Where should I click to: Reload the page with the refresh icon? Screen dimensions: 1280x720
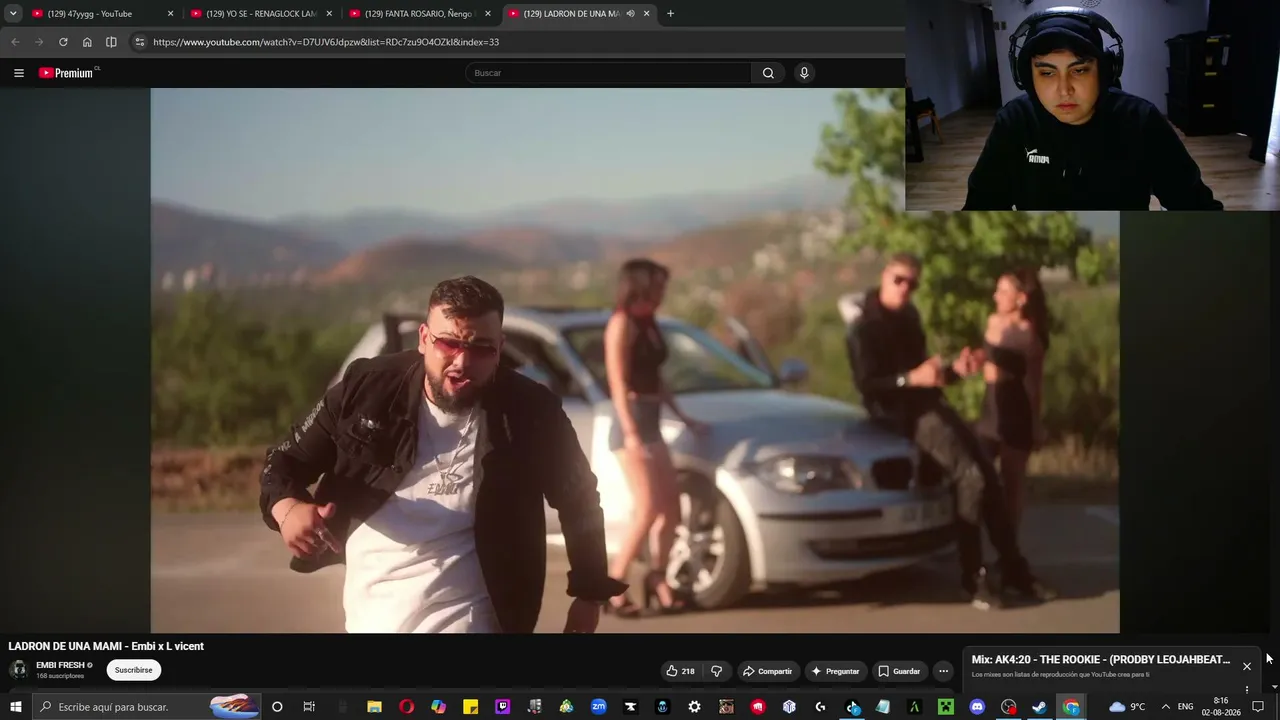point(63,42)
